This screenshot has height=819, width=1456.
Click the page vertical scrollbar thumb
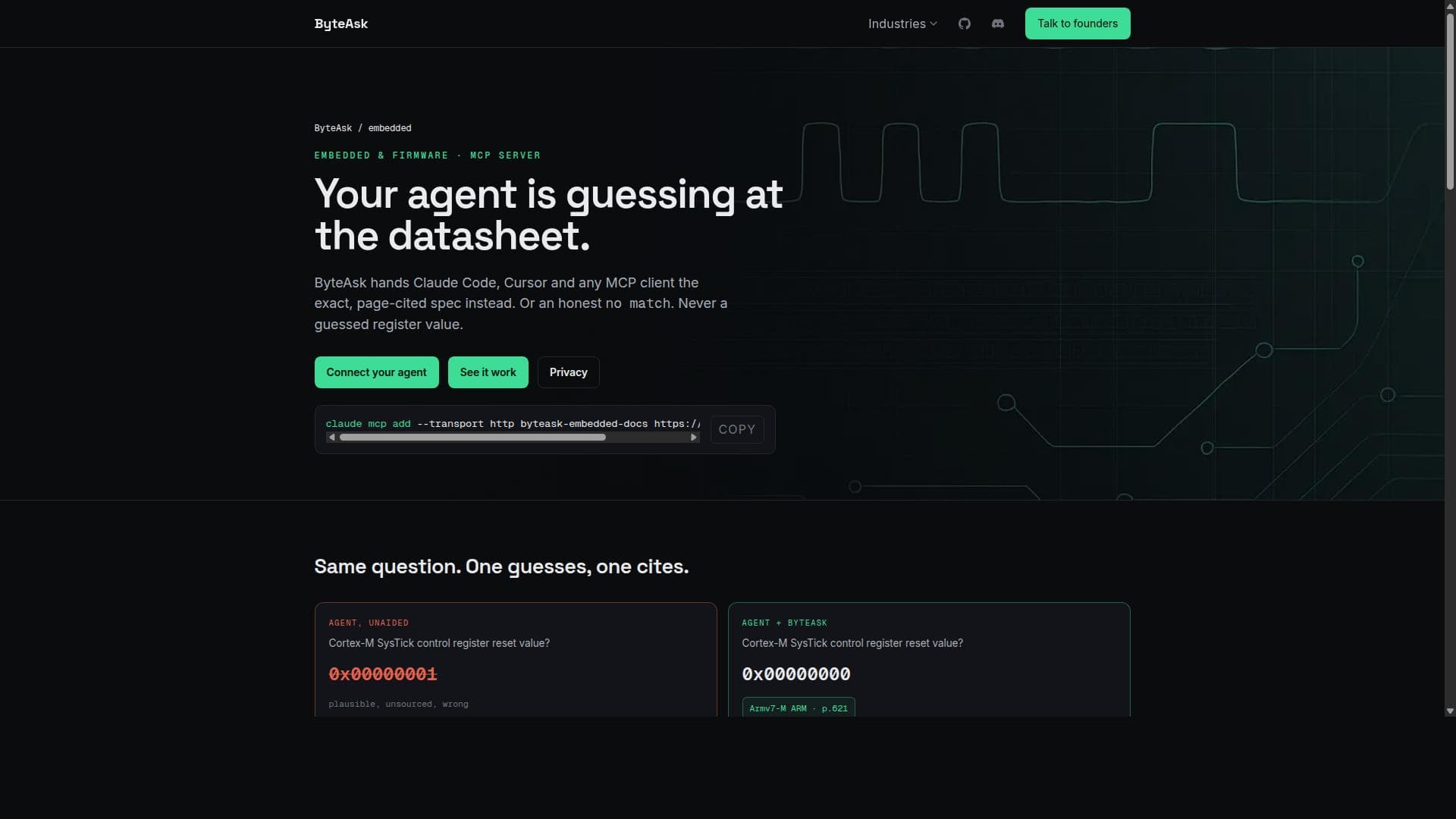(1450, 101)
